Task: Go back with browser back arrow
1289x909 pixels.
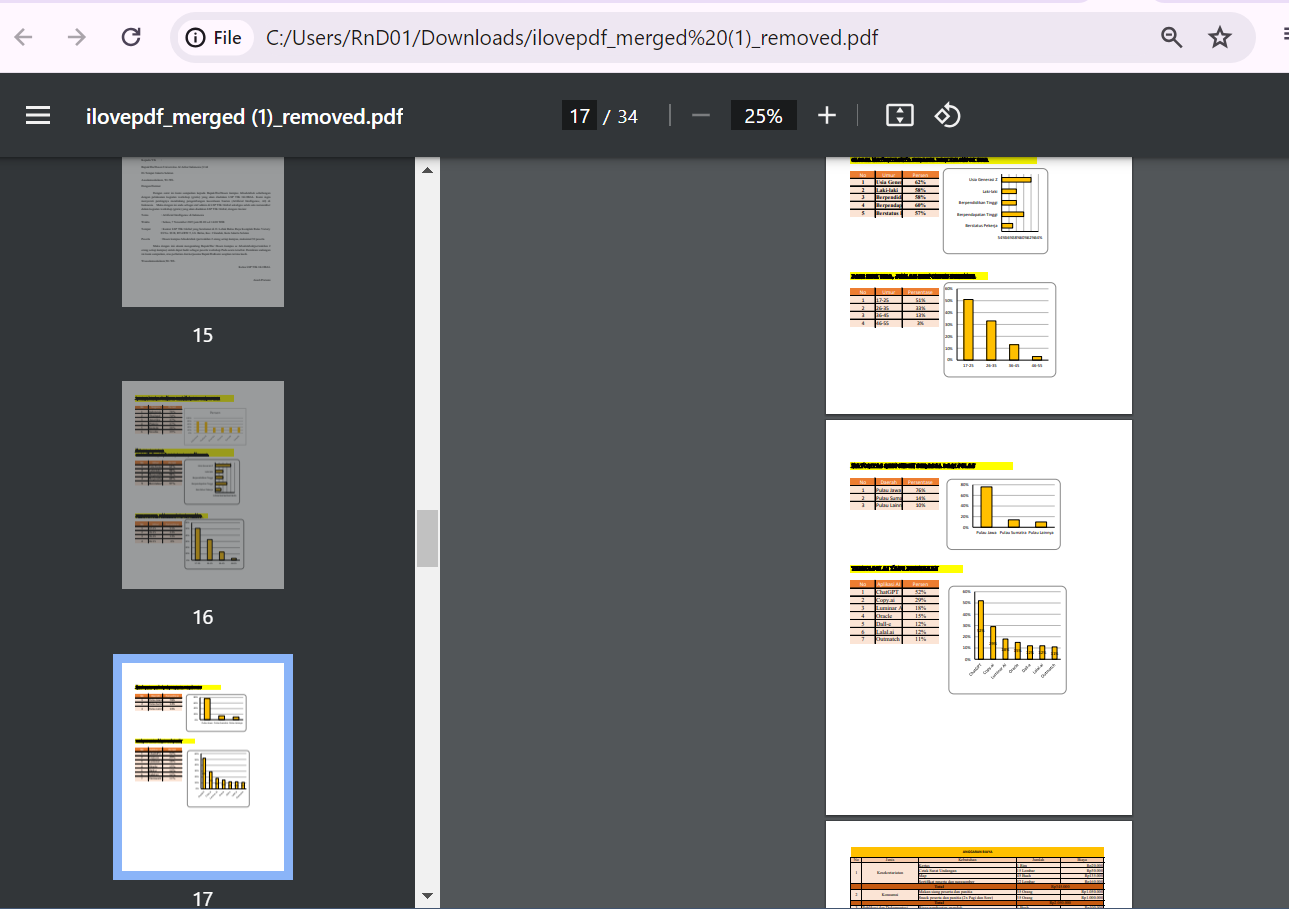Action: [23, 38]
